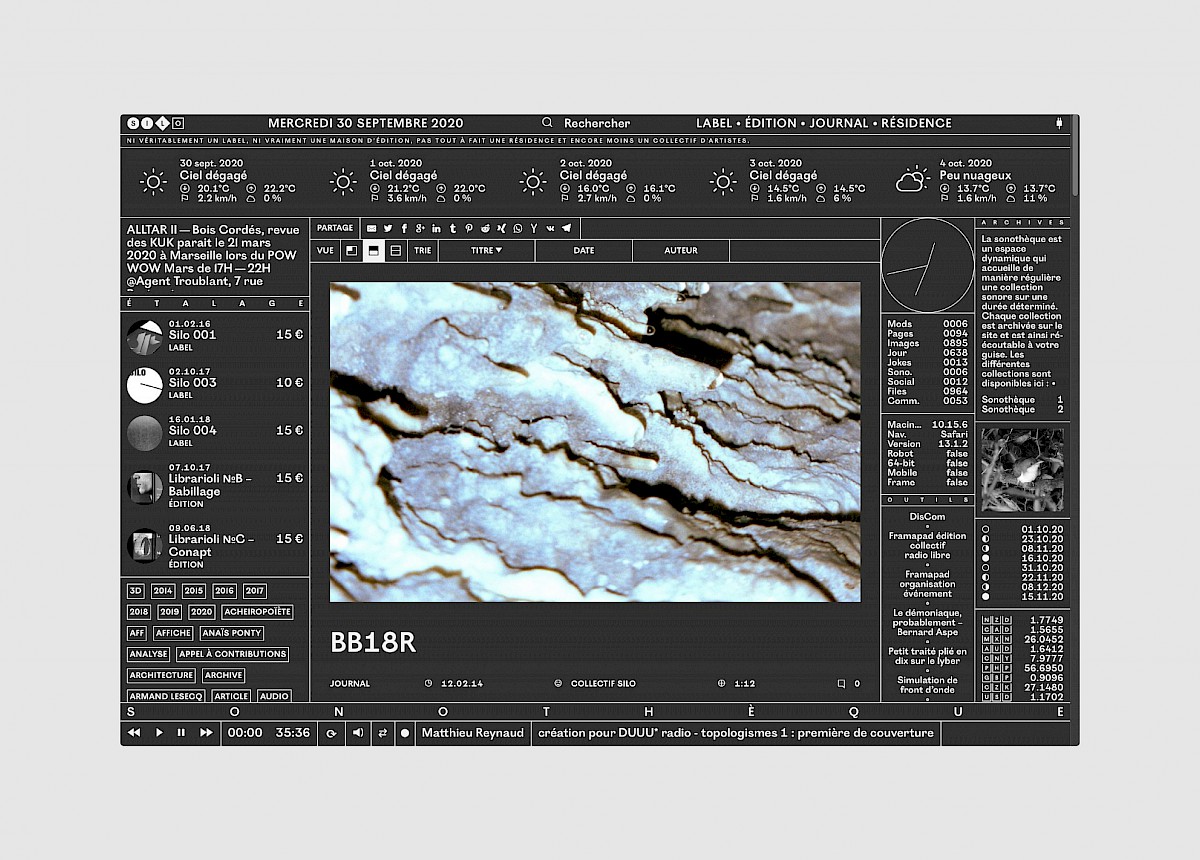The image size is (1200, 860).
Task: Open the JOURNAL menu section
Action: click(838, 123)
